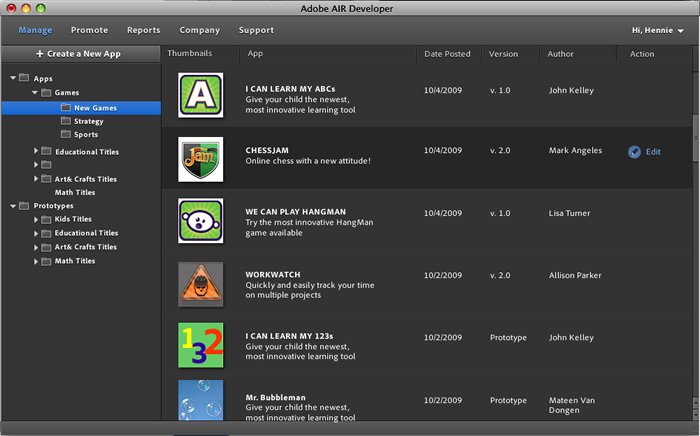Click author Mateen Van Dongen
This screenshot has height=436, width=700.
click(572, 405)
